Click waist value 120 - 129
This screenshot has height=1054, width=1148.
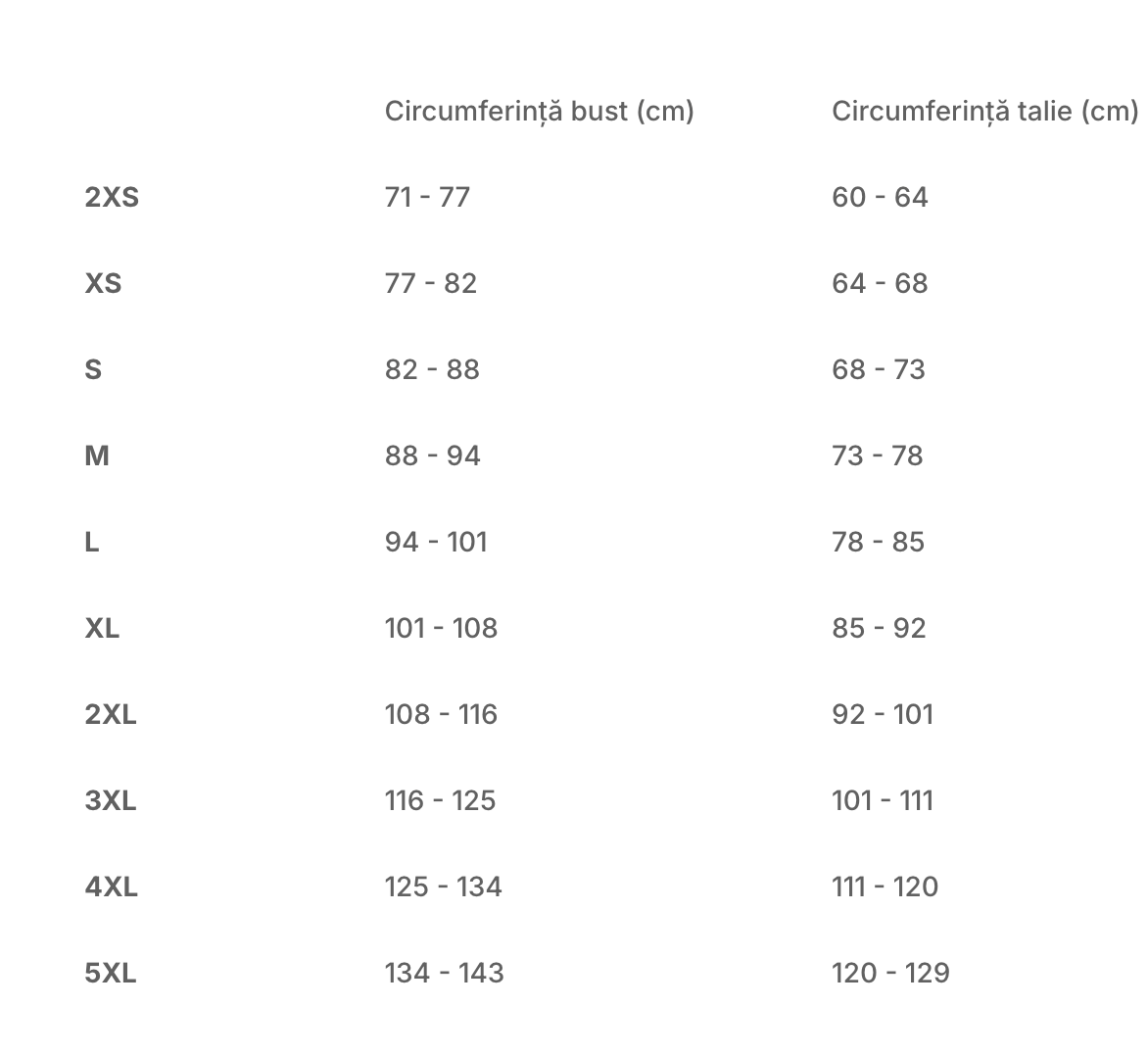[891, 974]
